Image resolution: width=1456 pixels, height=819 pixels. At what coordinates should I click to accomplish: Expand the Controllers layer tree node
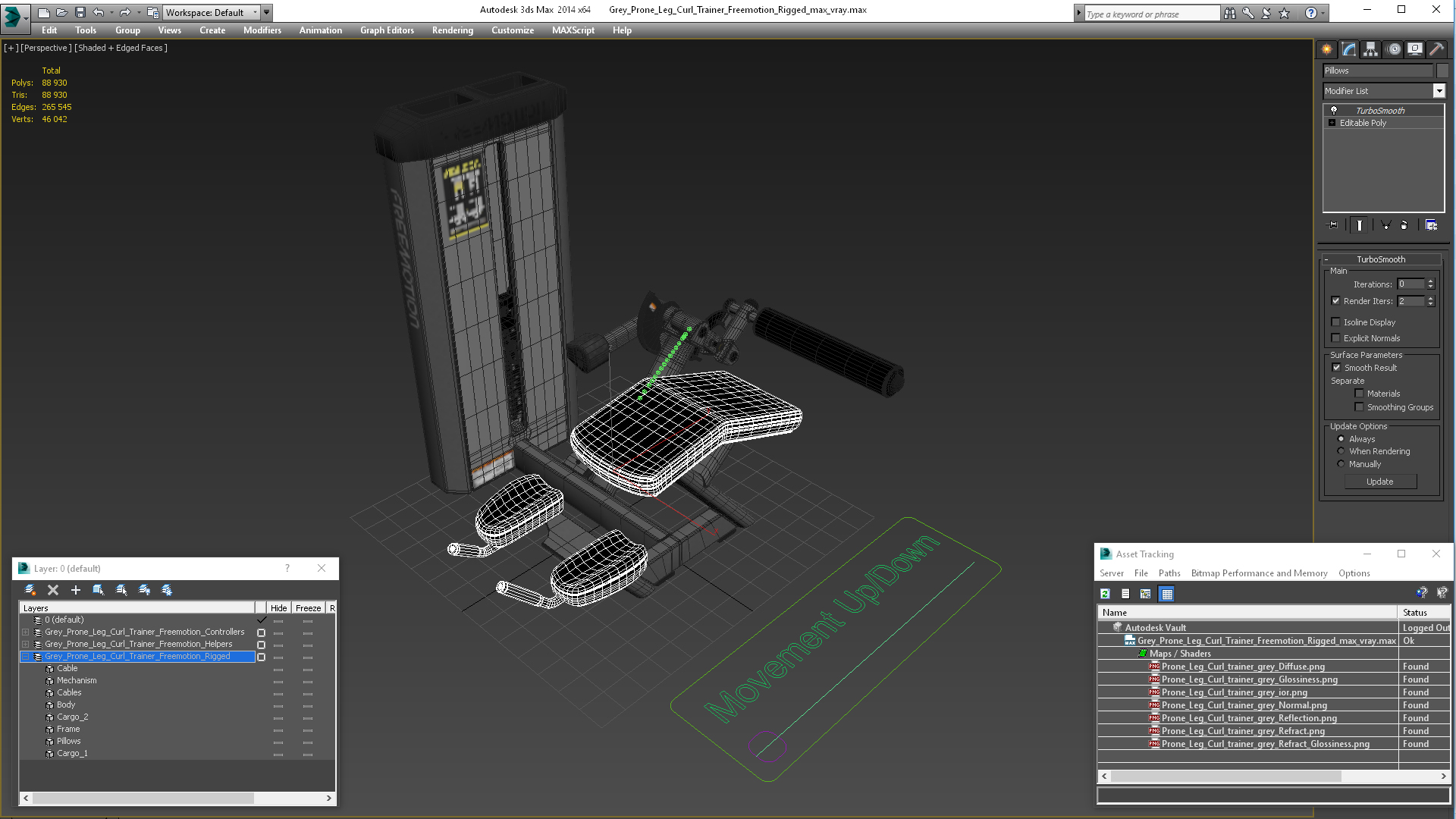point(26,632)
